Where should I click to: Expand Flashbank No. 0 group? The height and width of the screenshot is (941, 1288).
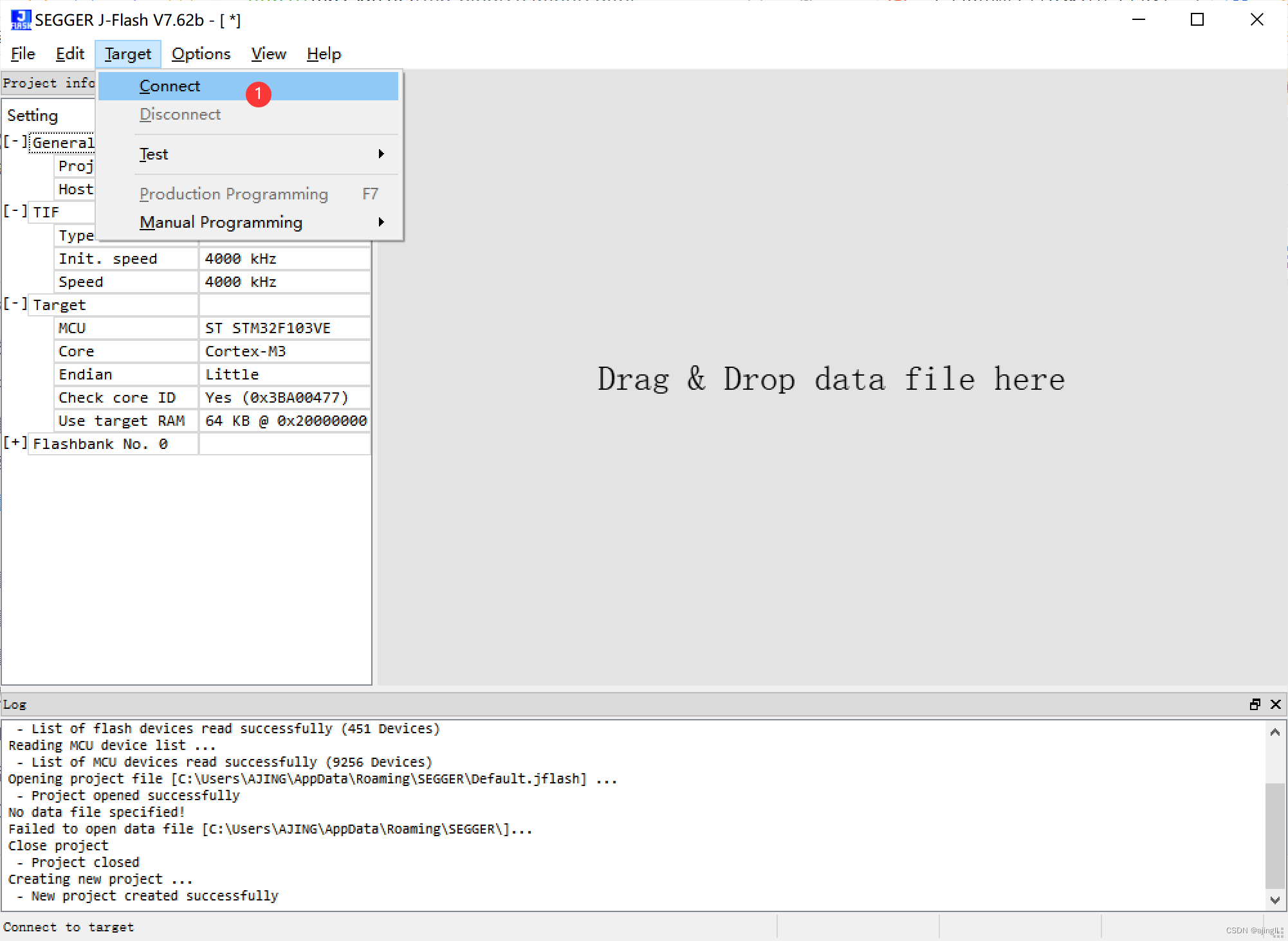[x=15, y=443]
